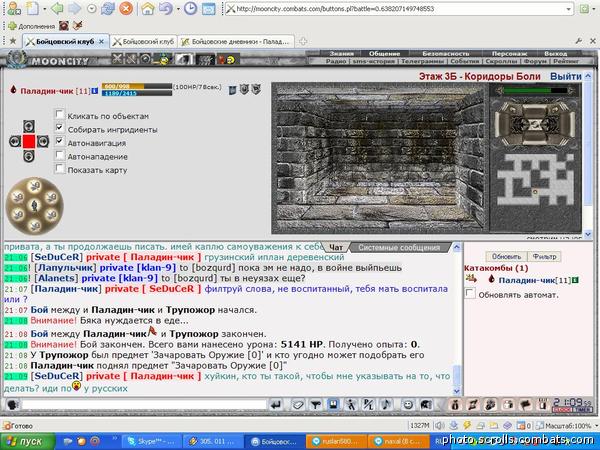Viewport: 600px width, 450px height.
Task: Click the eraser clear chat icon
Action: point(298,404)
